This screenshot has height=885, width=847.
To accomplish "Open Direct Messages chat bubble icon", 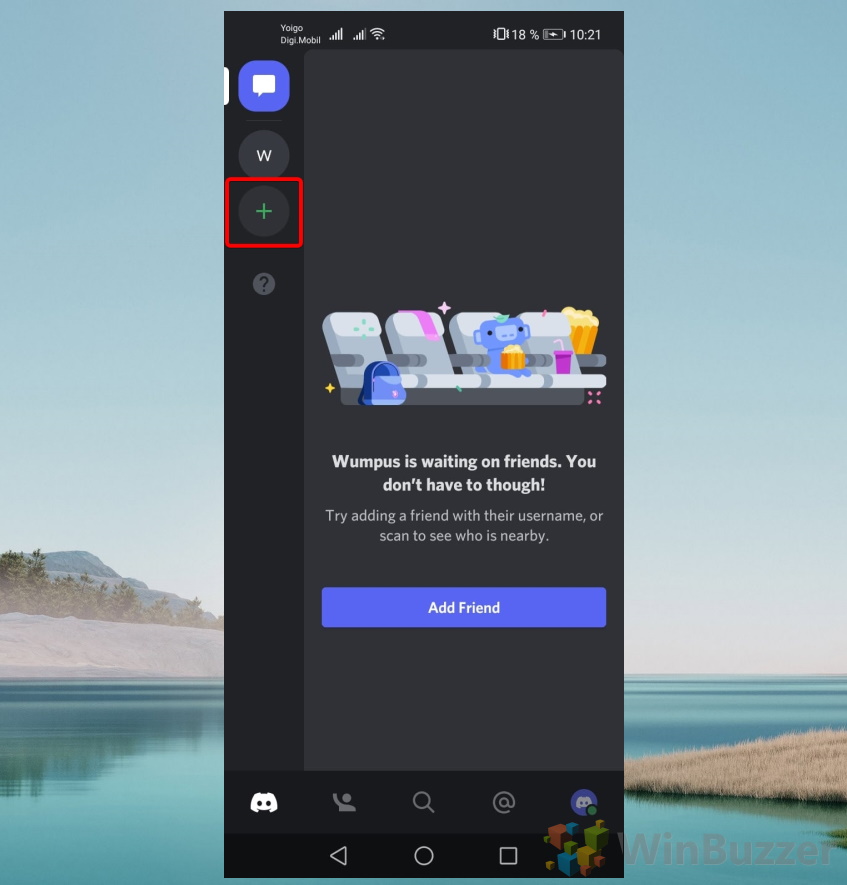I will coord(264,86).
